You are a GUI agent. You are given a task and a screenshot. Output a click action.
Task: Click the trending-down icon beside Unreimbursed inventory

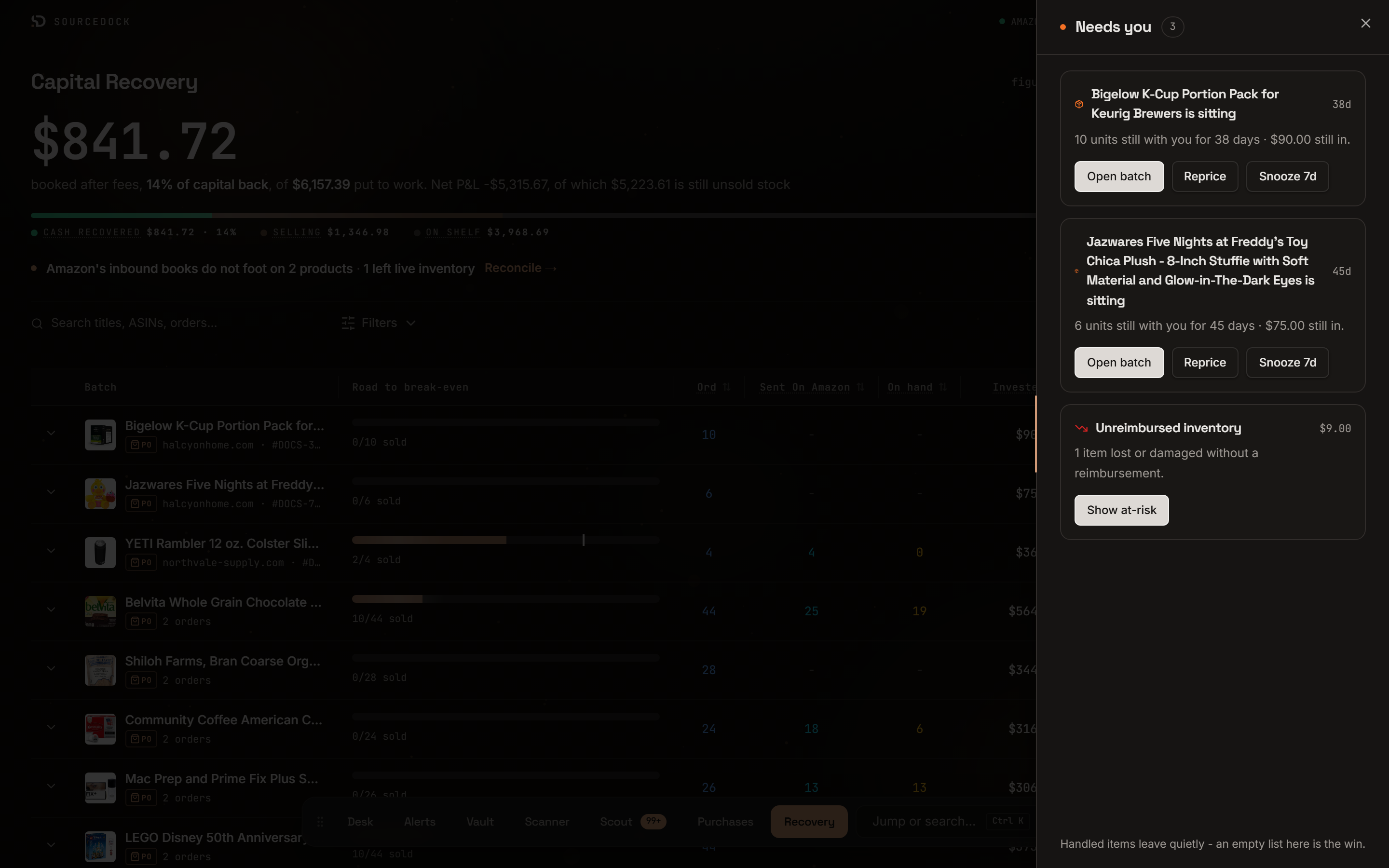point(1081,428)
